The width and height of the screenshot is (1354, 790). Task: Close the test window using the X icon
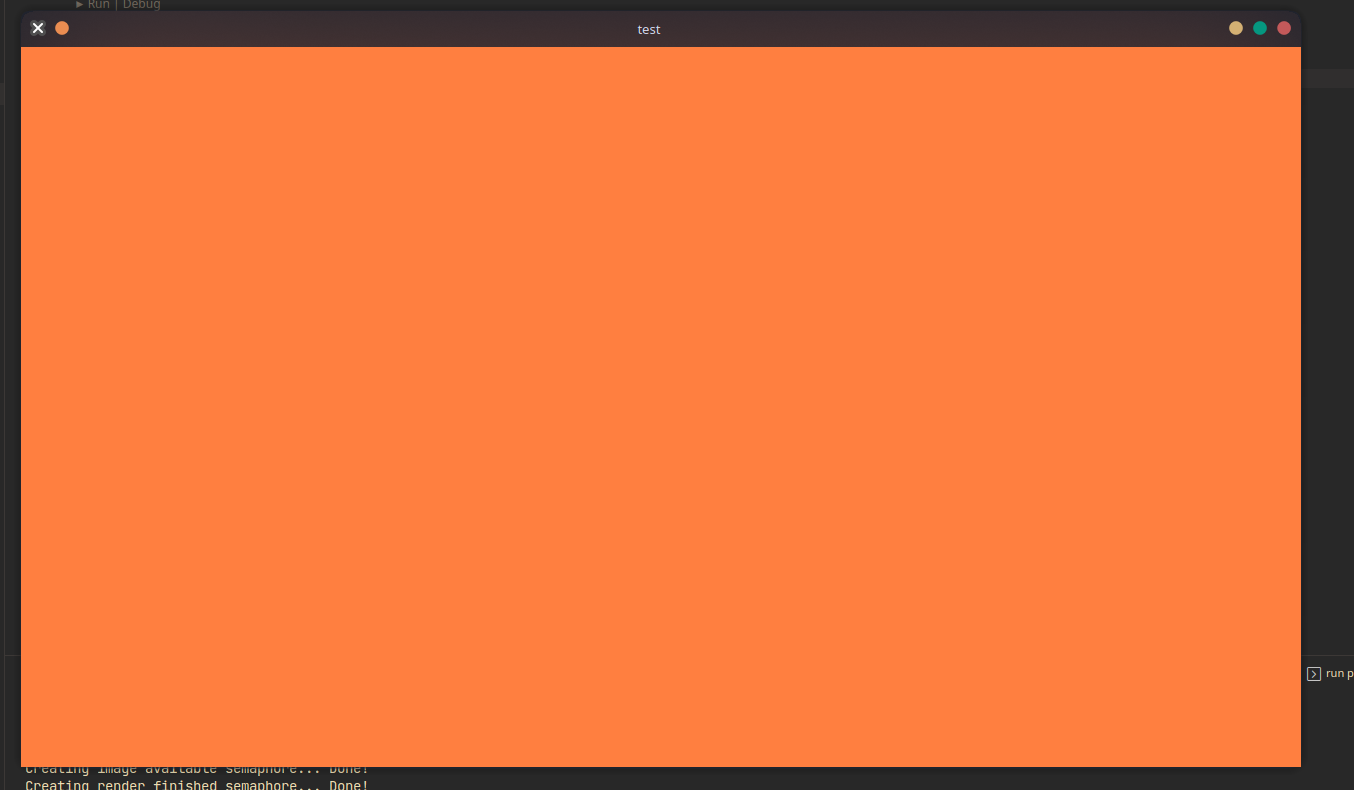click(37, 28)
